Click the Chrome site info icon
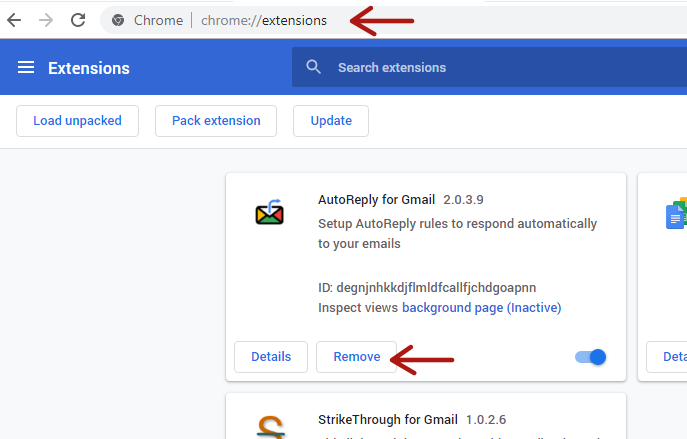Image resolution: width=687 pixels, height=439 pixels. pyautogui.click(x=118, y=20)
